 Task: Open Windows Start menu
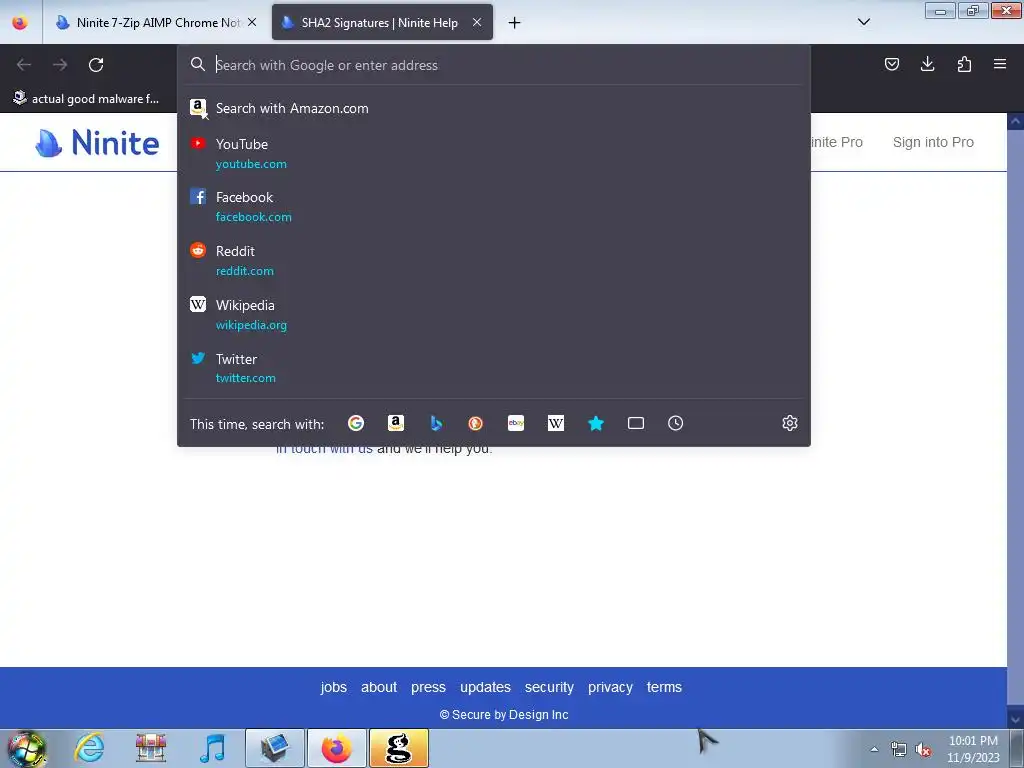coord(27,748)
